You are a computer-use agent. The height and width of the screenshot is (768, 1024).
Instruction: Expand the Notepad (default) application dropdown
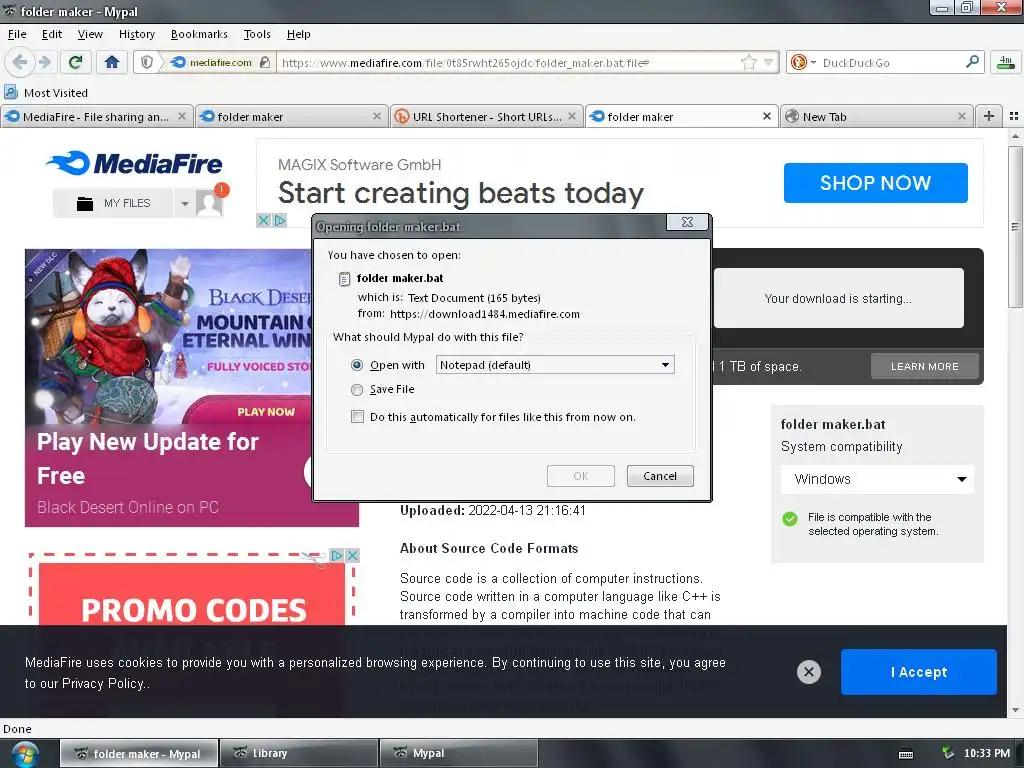coord(555,364)
